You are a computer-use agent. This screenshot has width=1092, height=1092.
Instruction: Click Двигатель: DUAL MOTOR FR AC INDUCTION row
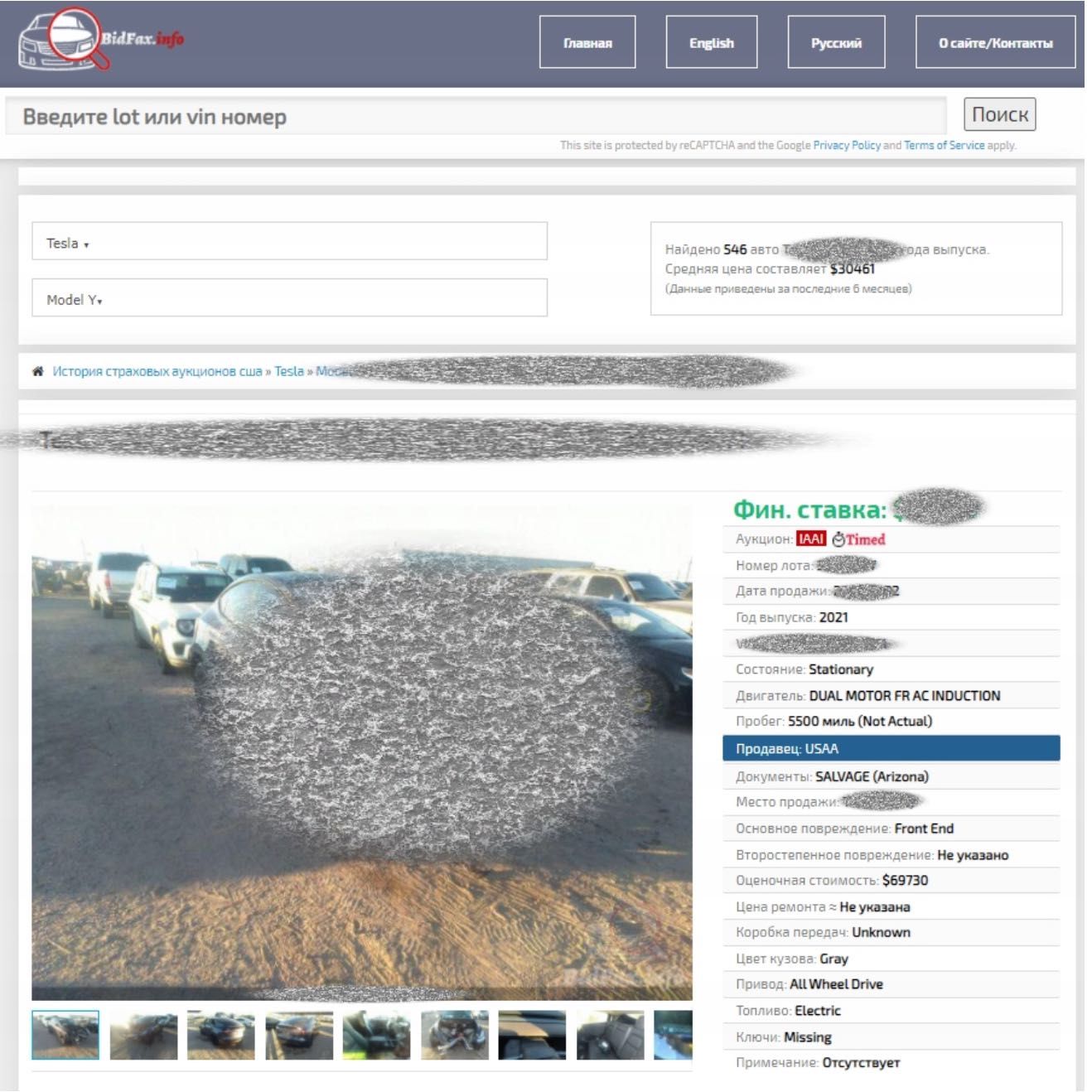coord(891,696)
